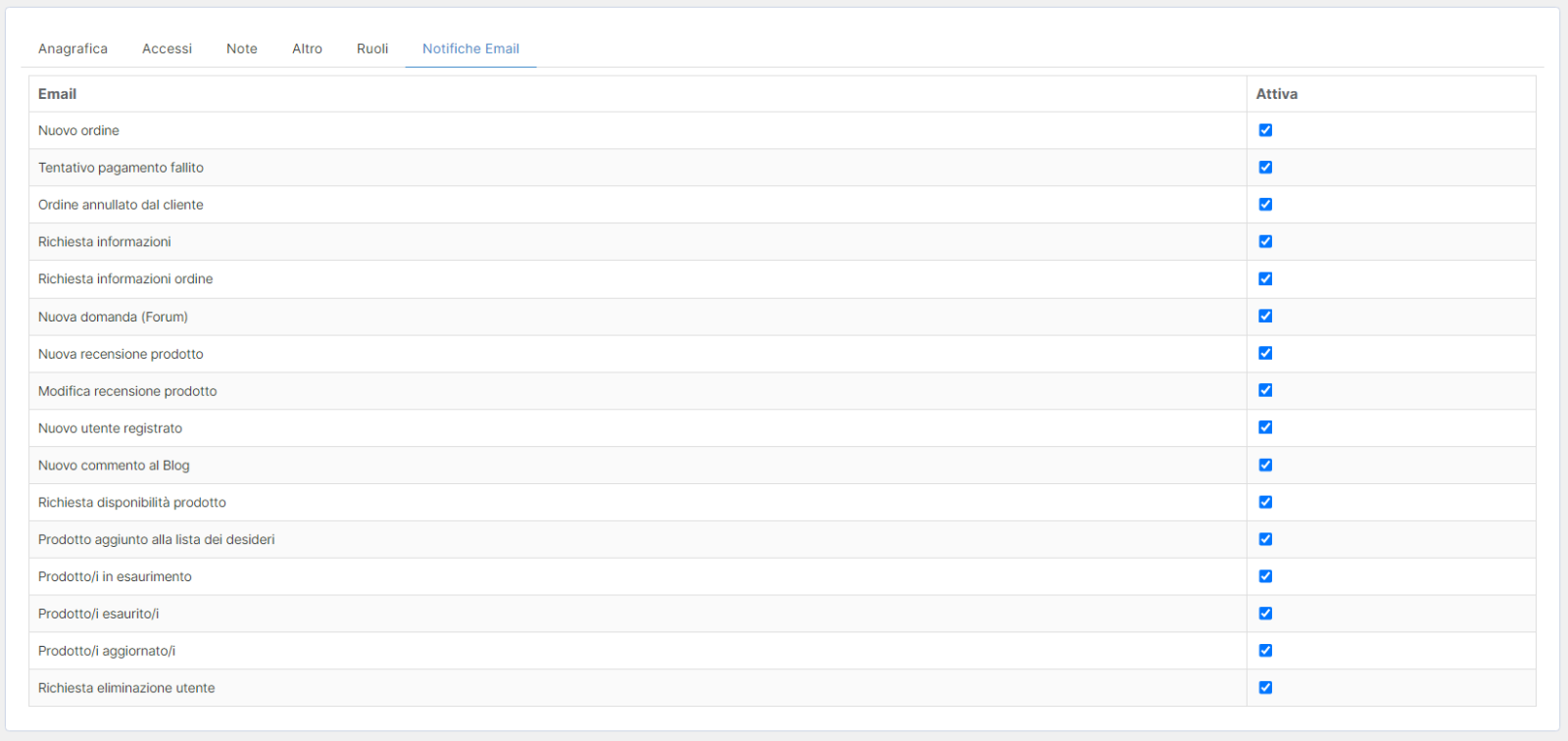1568x741 pixels.
Task: Click 'Modifica recensione prodotto' label
Action: 127,391
